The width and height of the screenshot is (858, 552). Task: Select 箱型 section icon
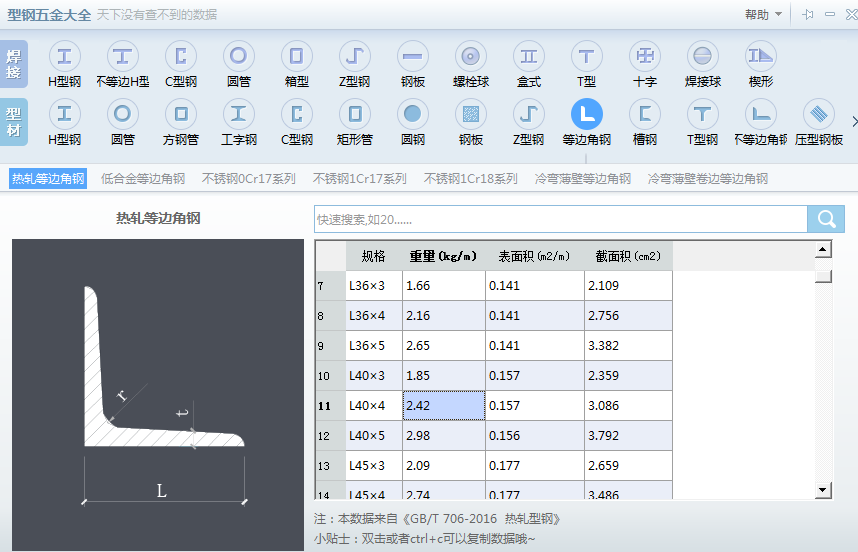coord(297,56)
